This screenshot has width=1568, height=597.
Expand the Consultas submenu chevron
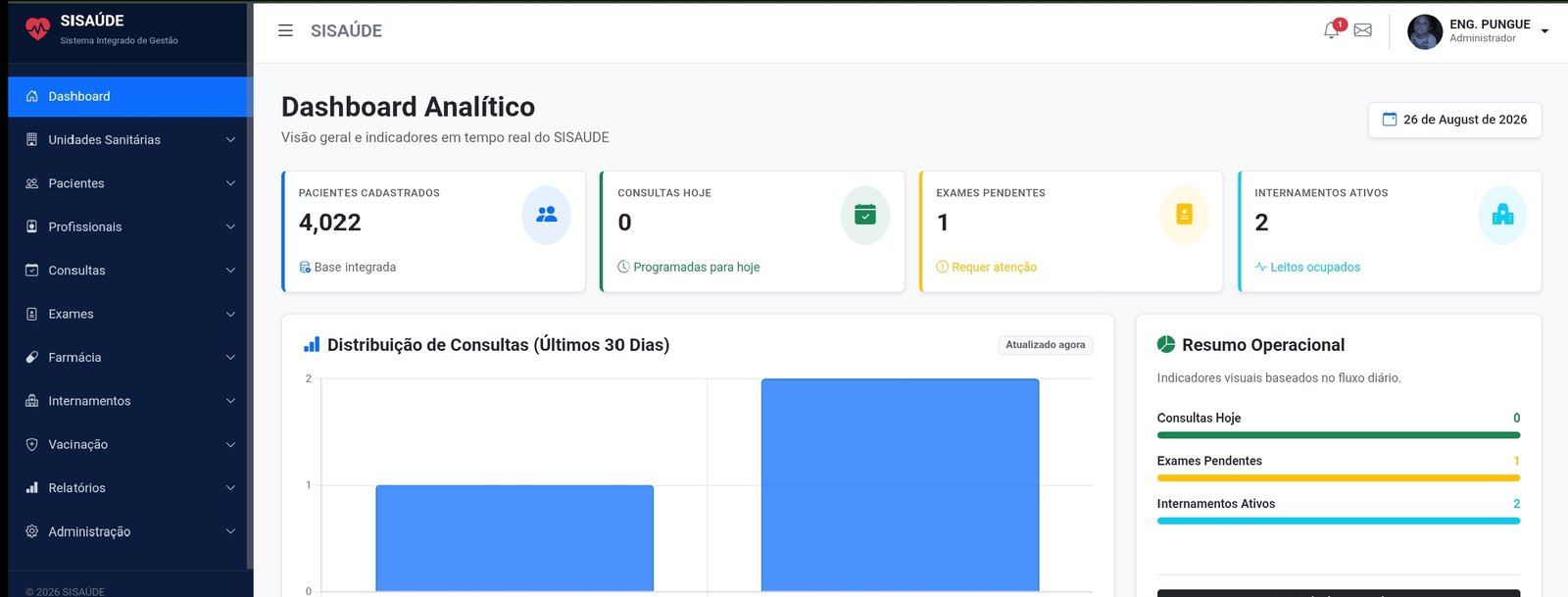[230, 271]
